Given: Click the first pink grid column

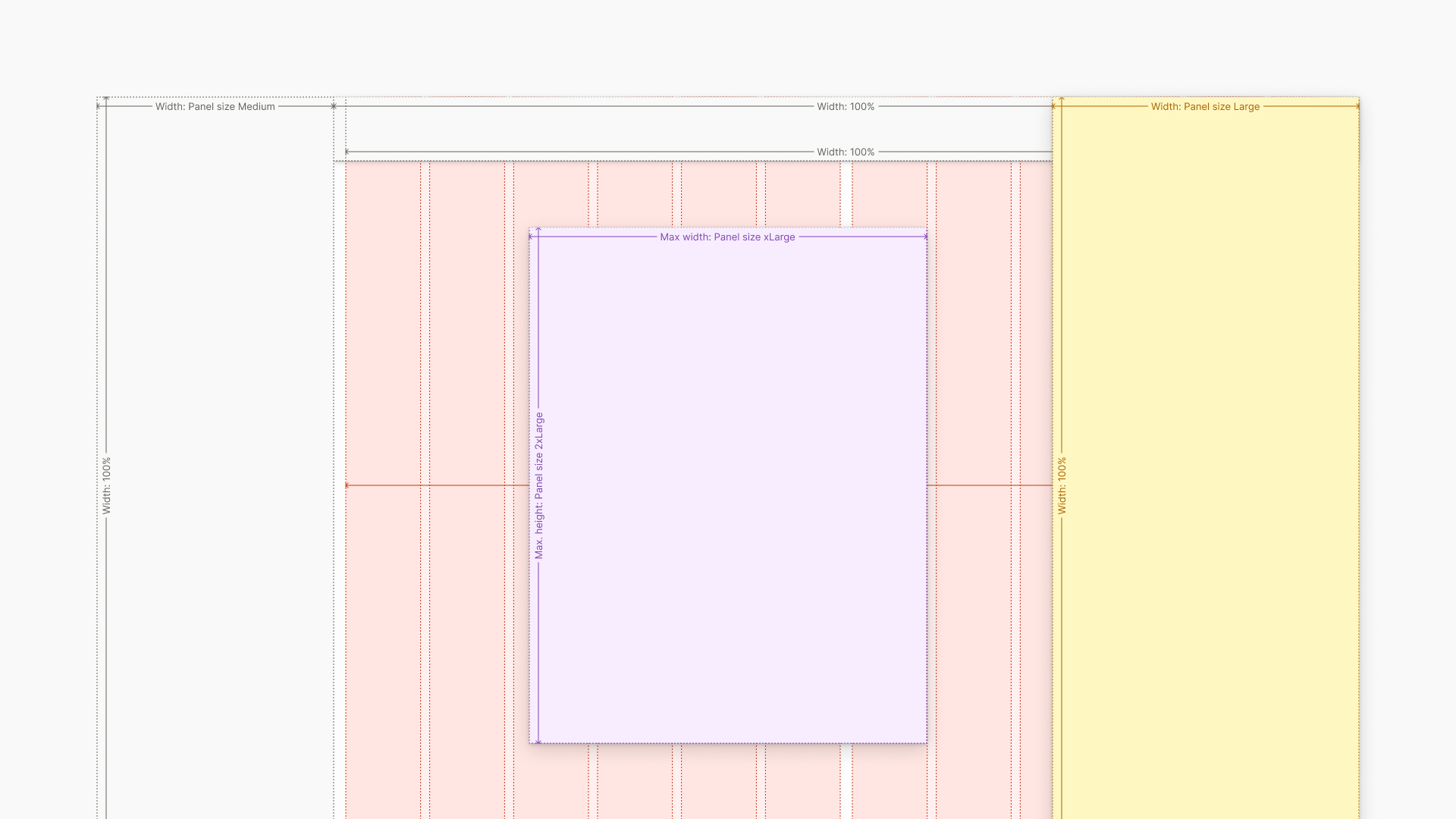Looking at the screenshot, I should point(383,341).
